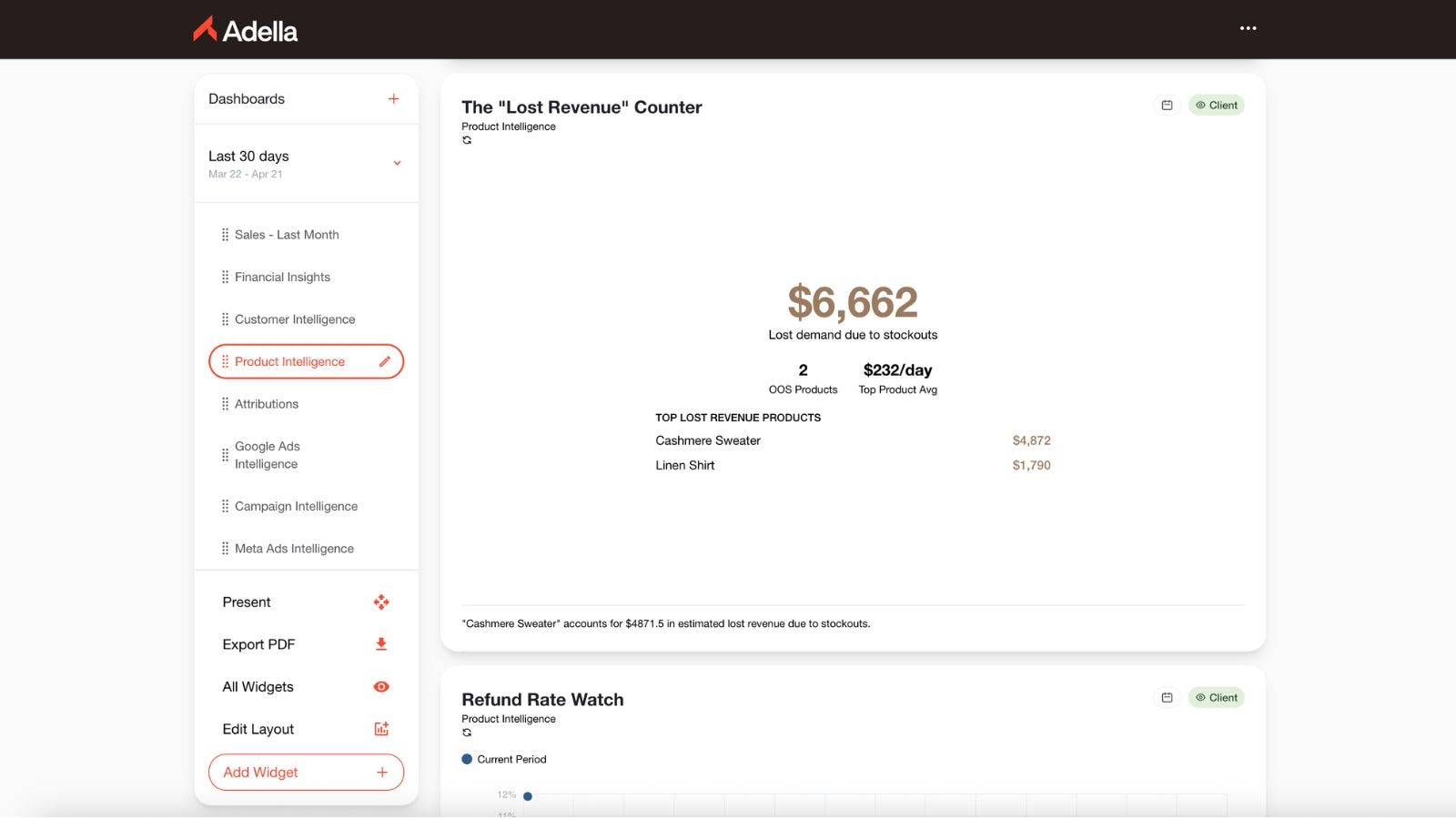Grab the drag handle of Campaign Intelligence
Screen dimensions: 1456x819
tap(225, 507)
